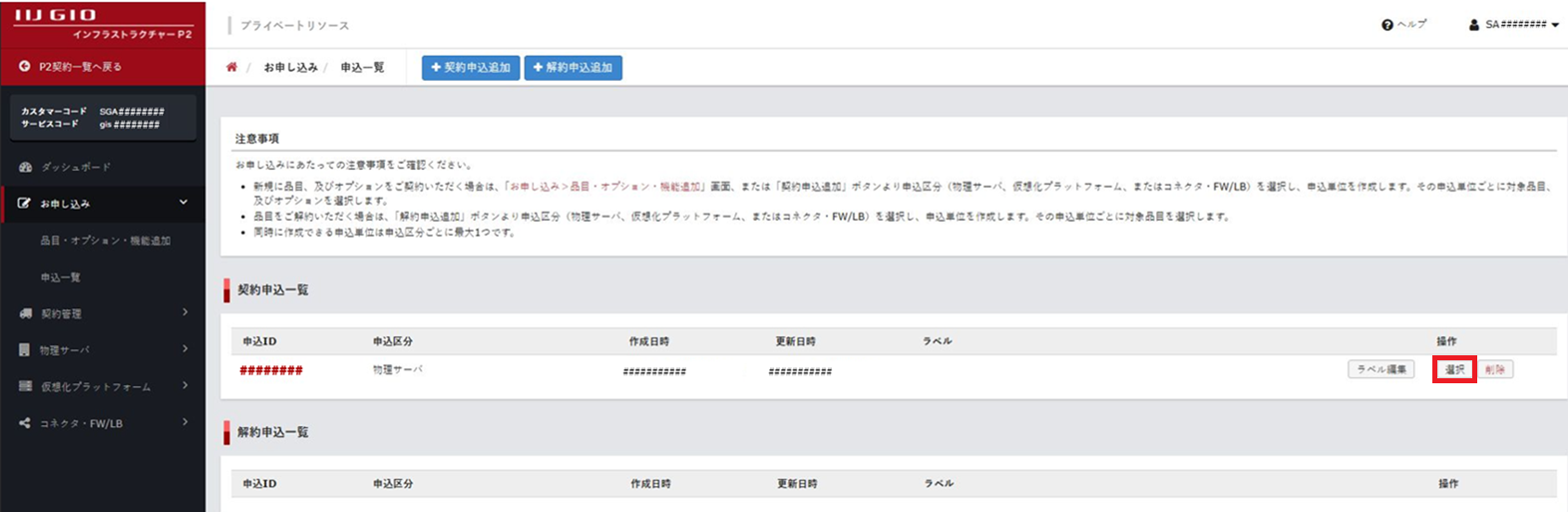The image size is (1568, 512).
Task: Expand the 仮想化プラットフォーム chevron
Action: [x=186, y=385]
